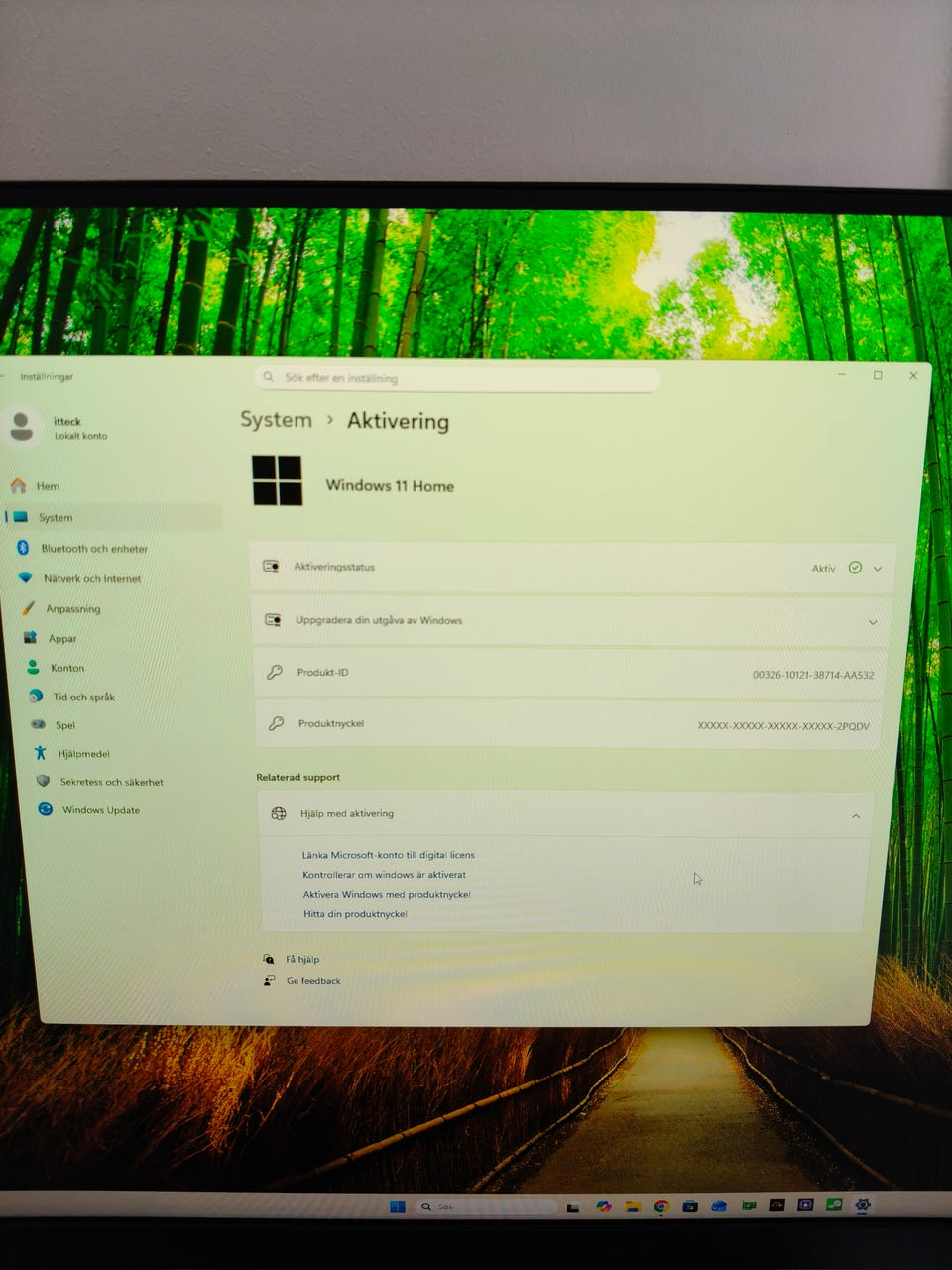Open Google Chrome from the taskbar
The width and height of the screenshot is (952, 1270).
pos(661,1206)
